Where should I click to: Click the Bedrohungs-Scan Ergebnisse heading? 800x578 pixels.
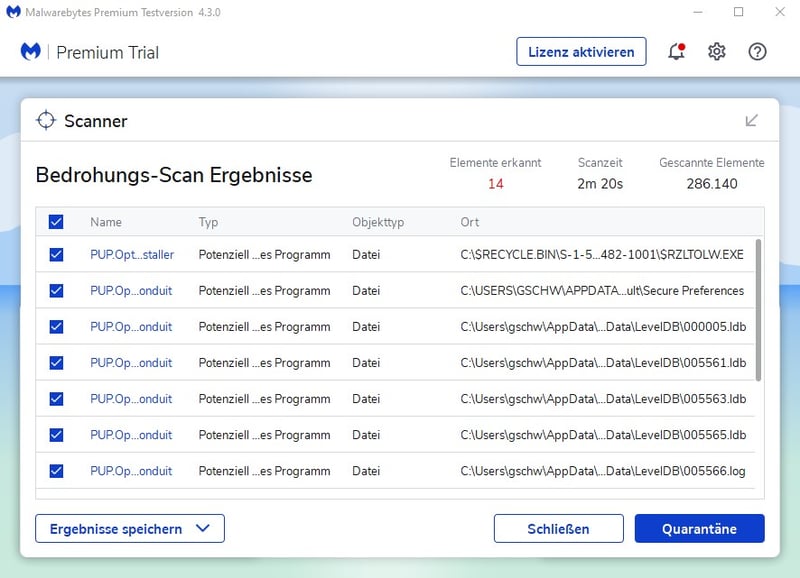pyautogui.click(x=174, y=175)
